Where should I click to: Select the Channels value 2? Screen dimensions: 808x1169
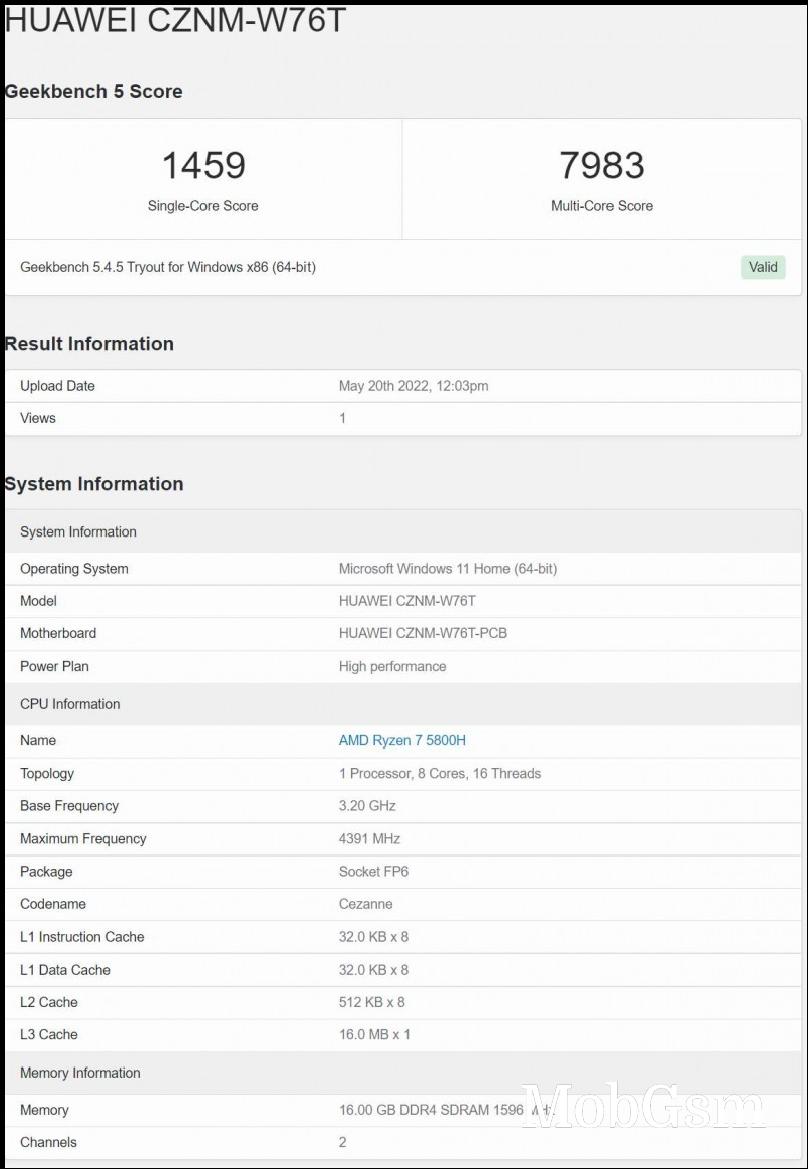pos(342,1142)
